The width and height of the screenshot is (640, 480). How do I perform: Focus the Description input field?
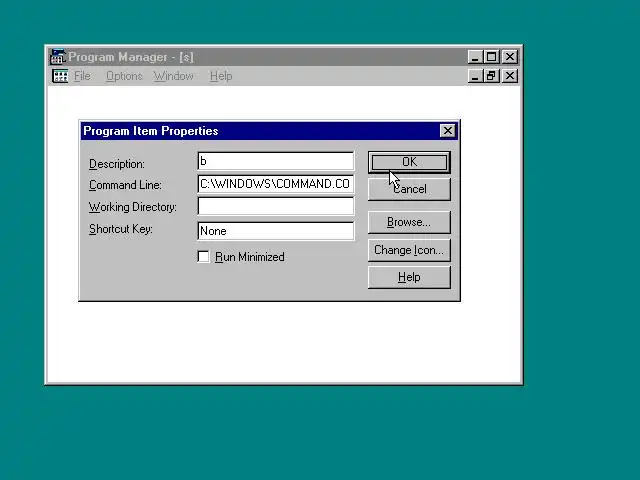(x=276, y=161)
